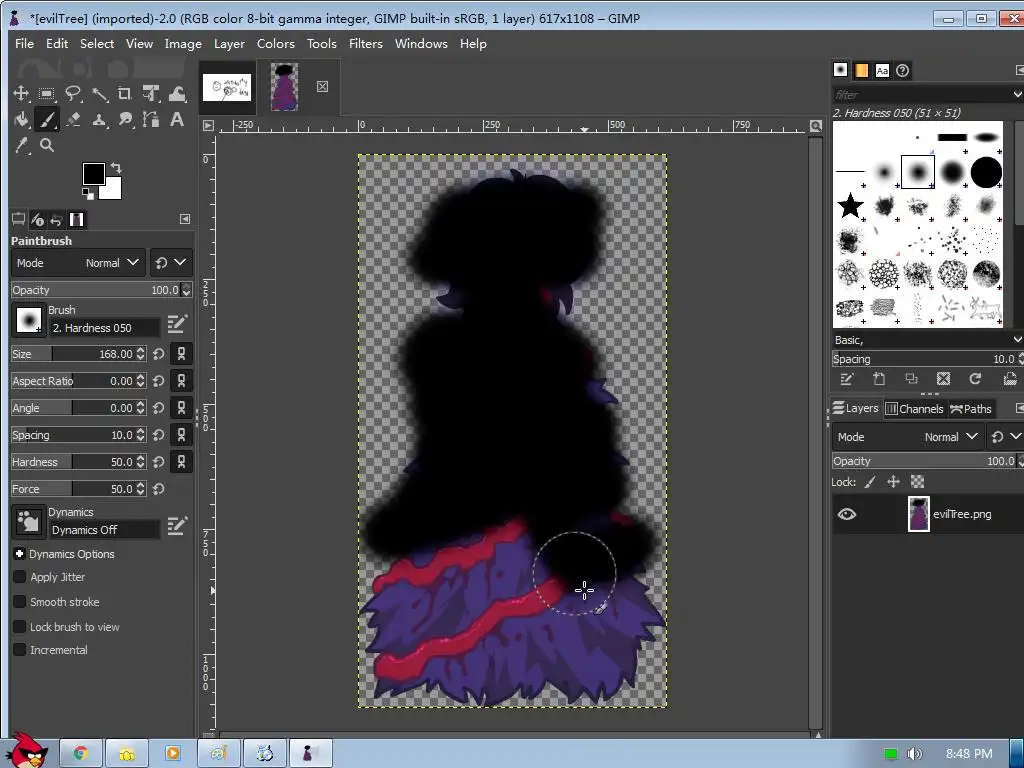Select the Color Picker eyedropper tool
This screenshot has height=768, width=1024.
click(21, 146)
